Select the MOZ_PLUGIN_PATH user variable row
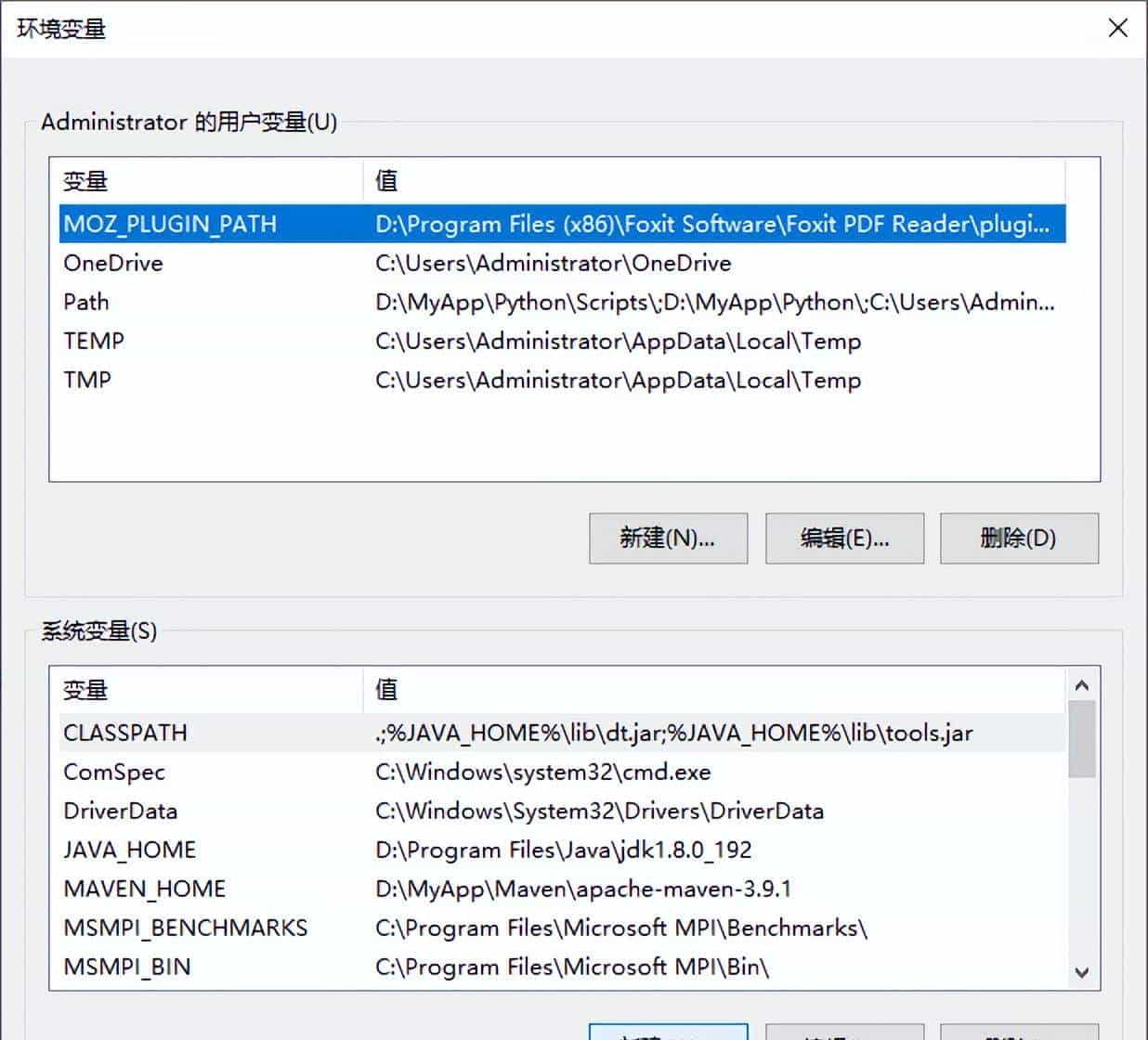The width and height of the screenshot is (1148, 1040). tap(562, 224)
